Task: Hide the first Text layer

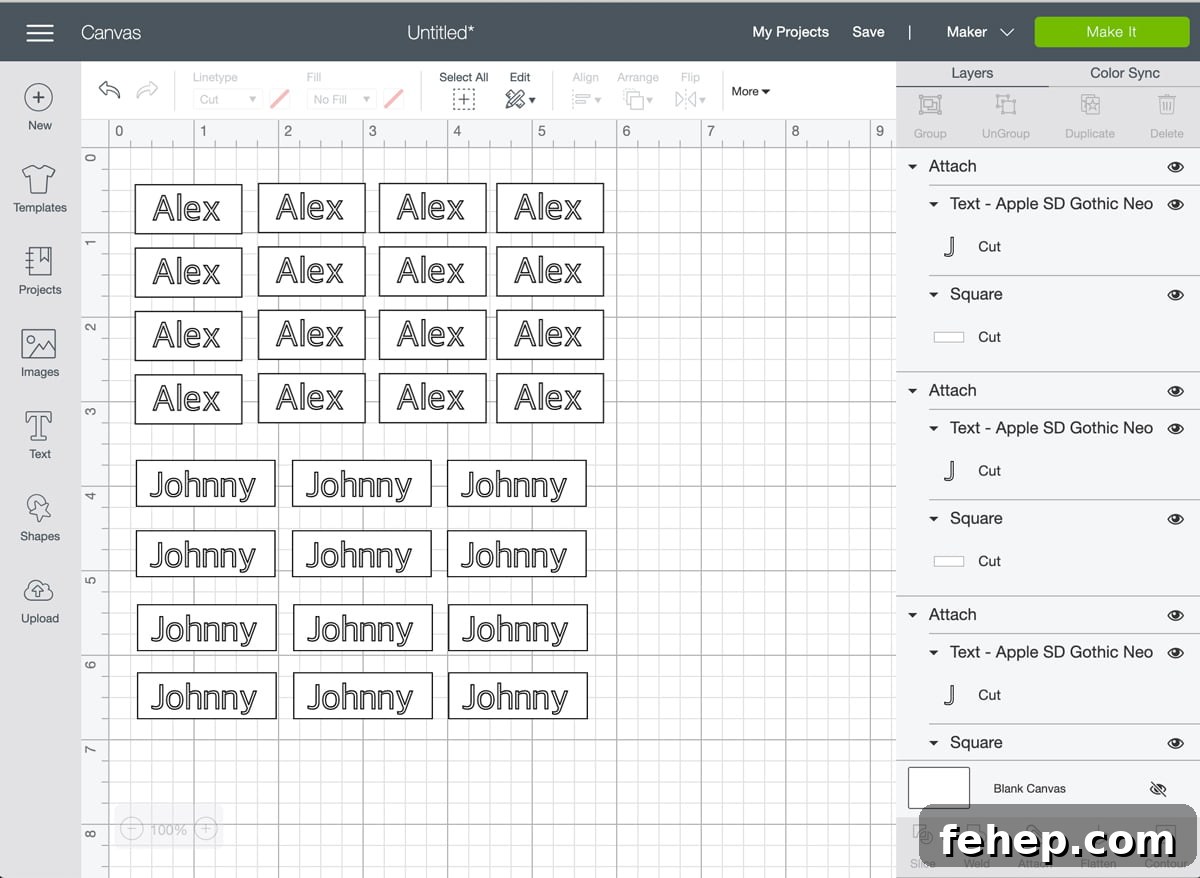Action: 1175,204
